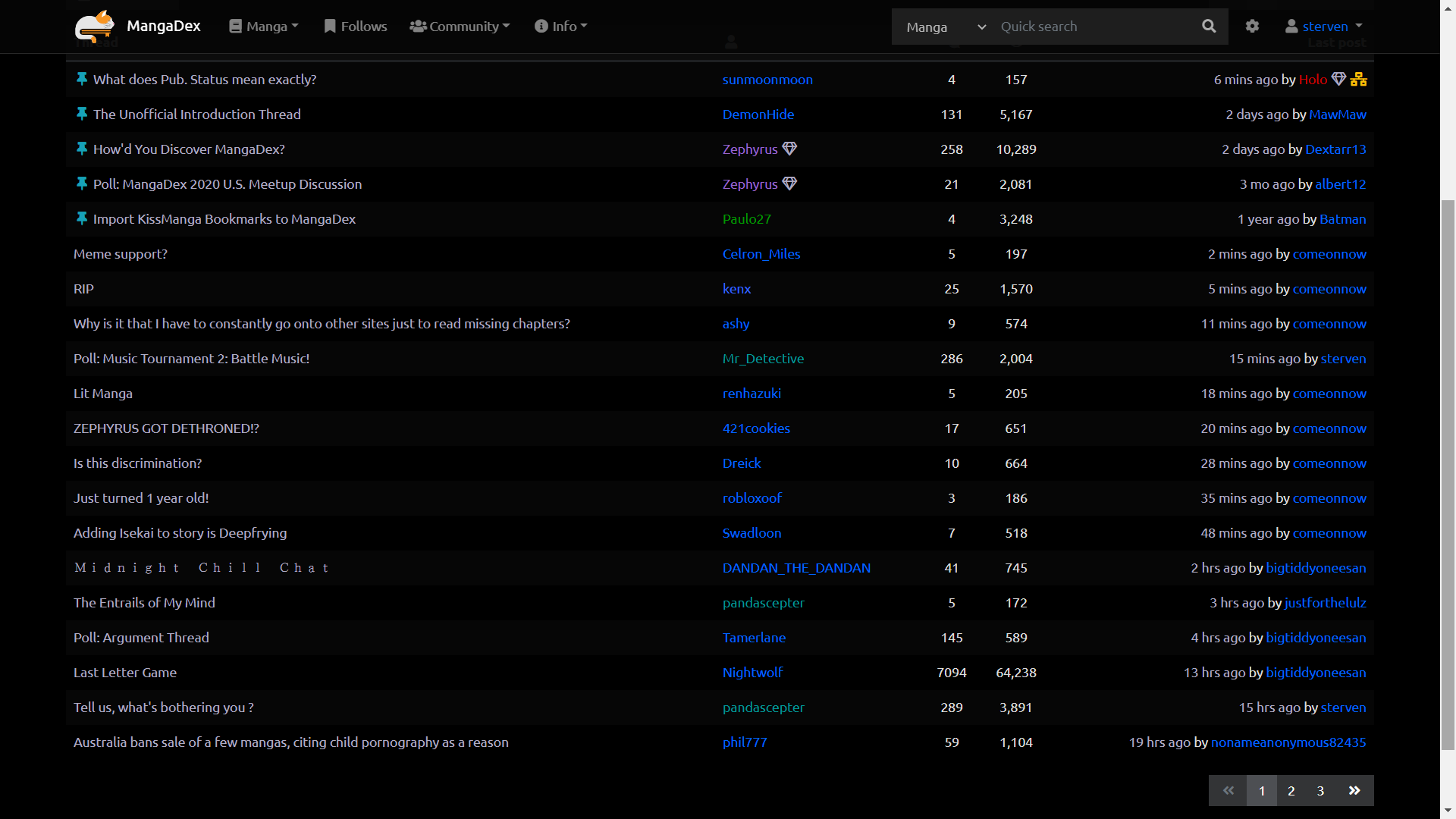The height and width of the screenshot is (819, 1456).
Task: Open the settings gear icon
Action: point(1252,27)
